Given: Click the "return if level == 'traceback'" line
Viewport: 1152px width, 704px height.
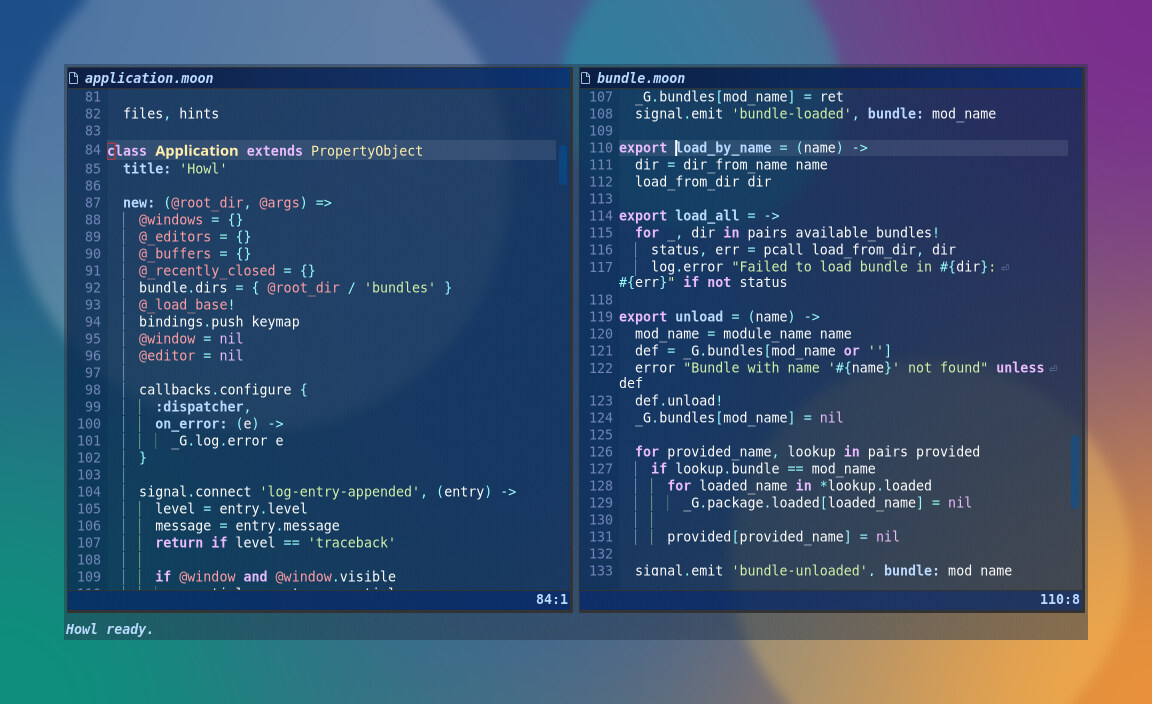Looking at the screenshot, I should [276, 542].
